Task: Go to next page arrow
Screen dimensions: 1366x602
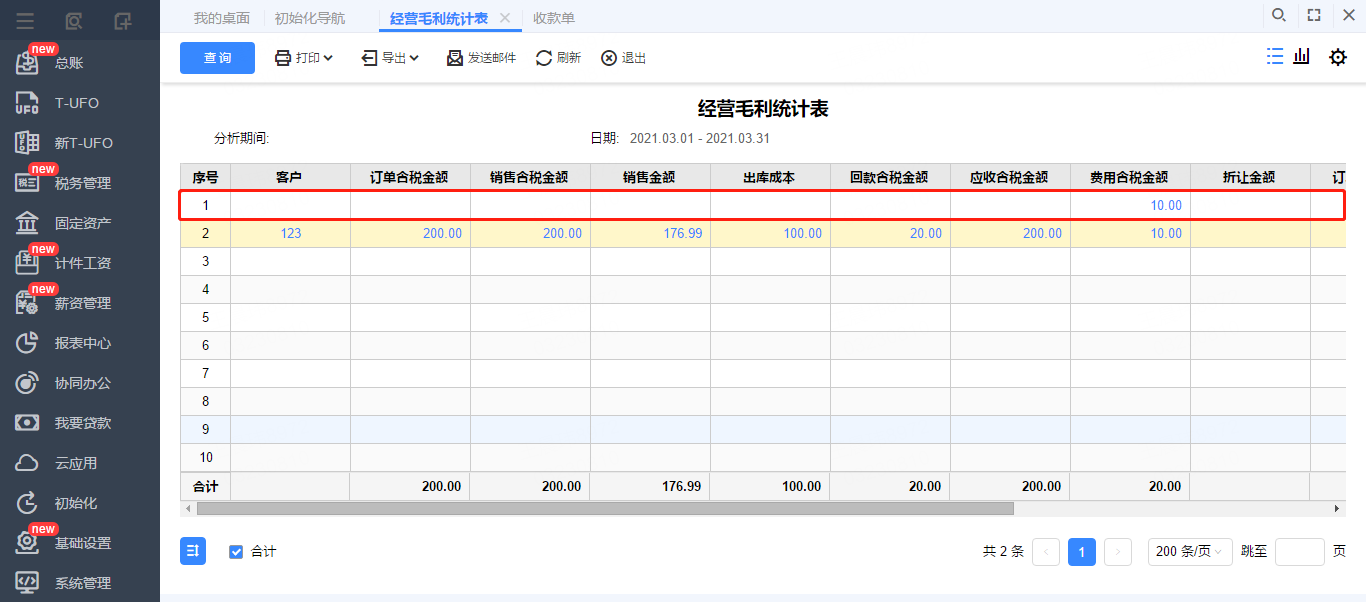Action: tap(1118, 551)
